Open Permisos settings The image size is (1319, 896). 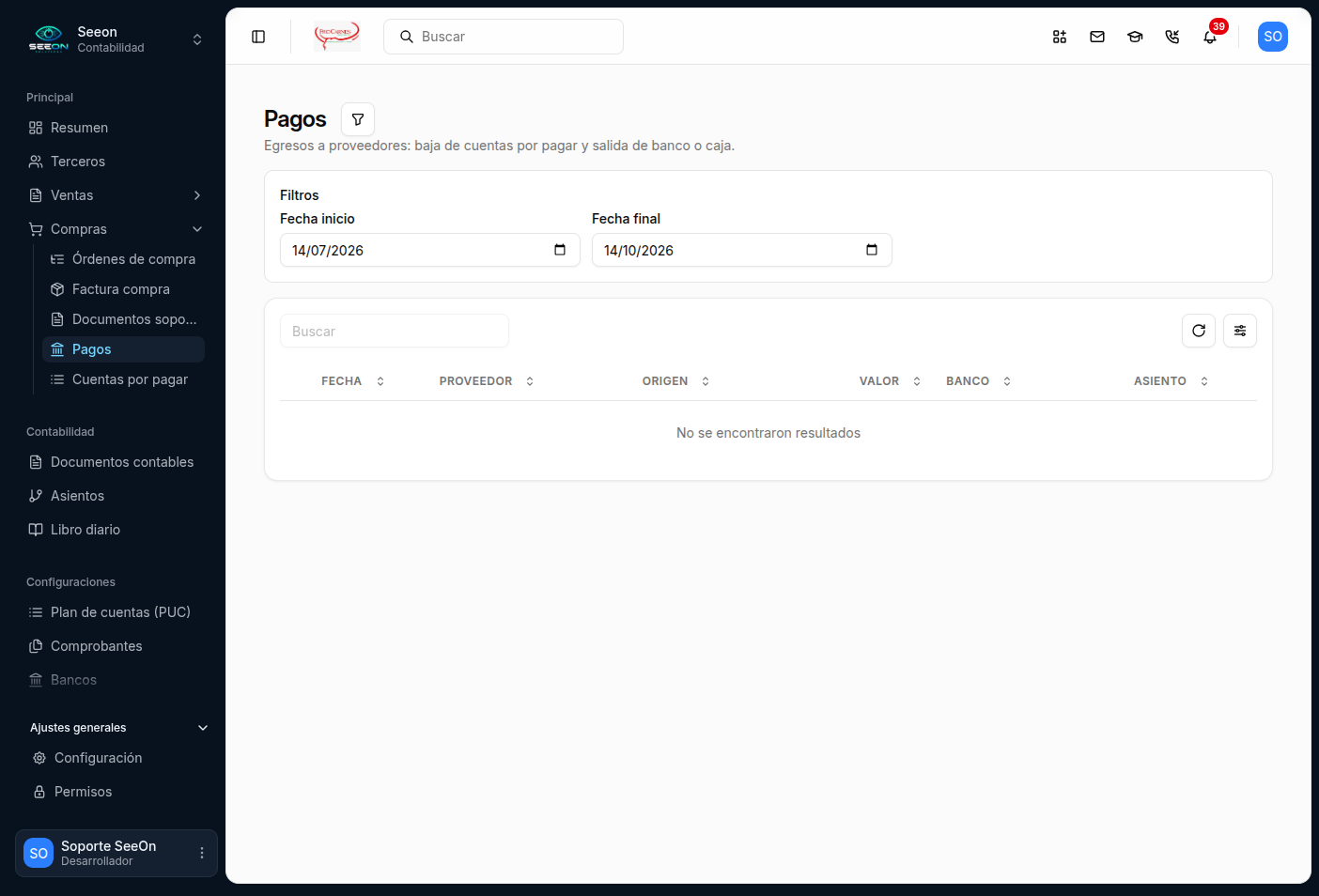tap(118, 792)
